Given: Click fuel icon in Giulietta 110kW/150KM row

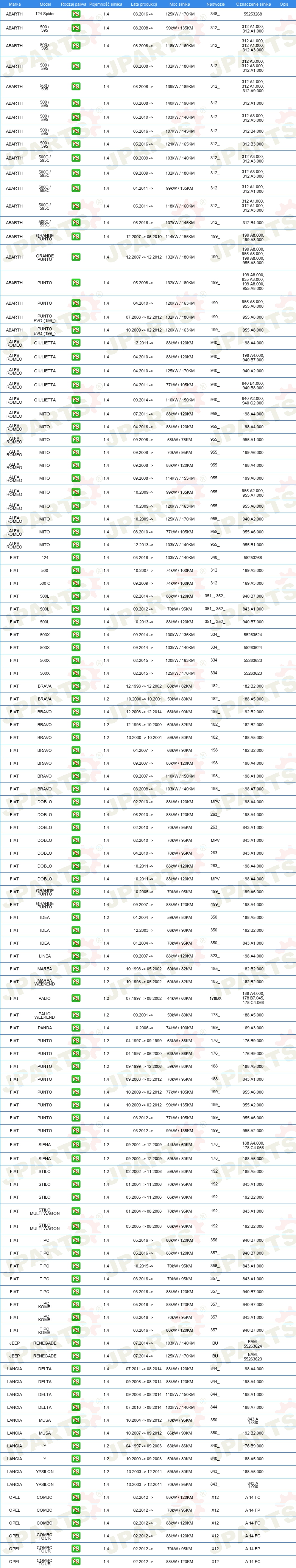Looking at the screenshot, I should click(76, 400).
